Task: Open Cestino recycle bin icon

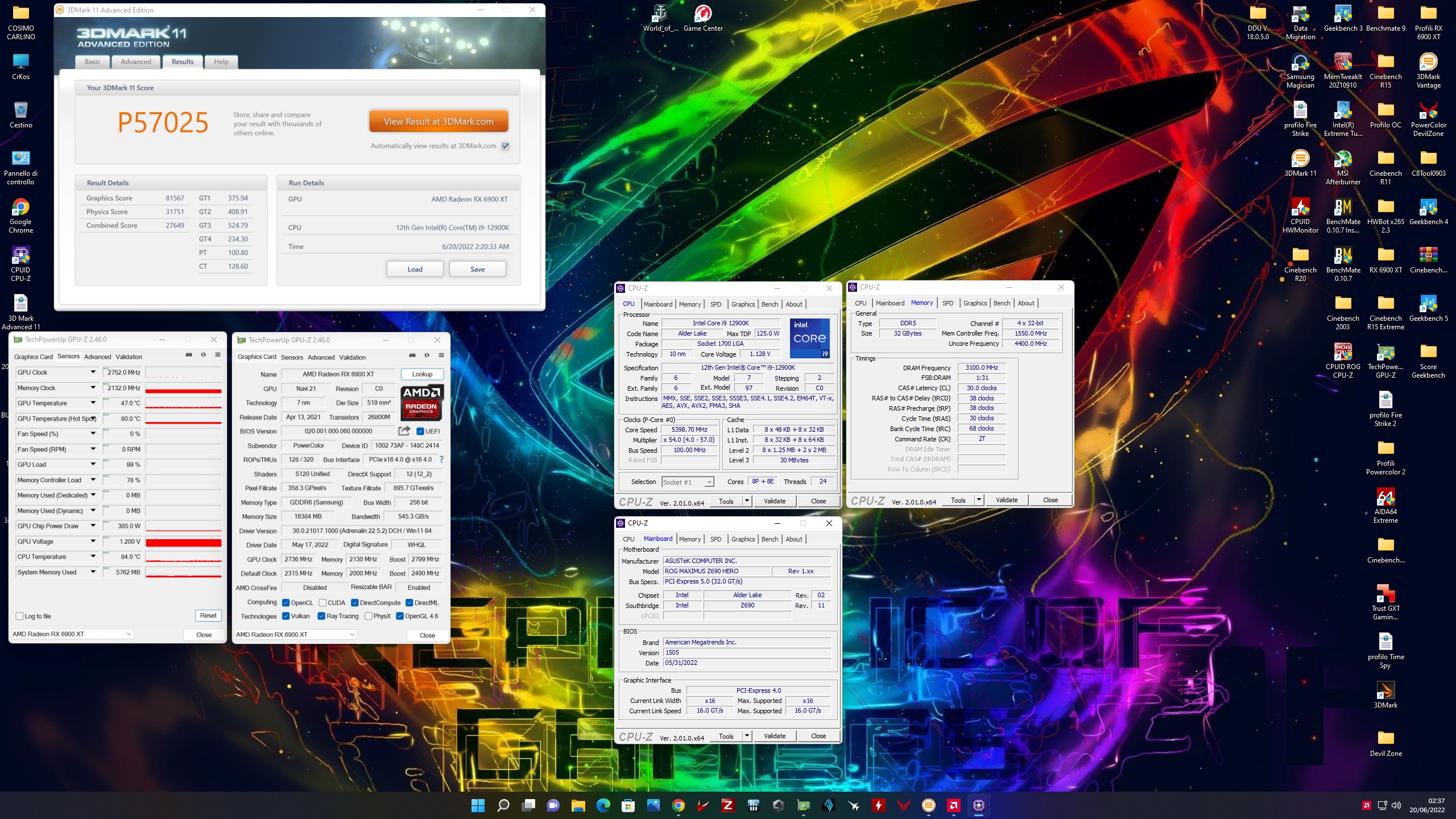Action: click(x=20, y=115)
